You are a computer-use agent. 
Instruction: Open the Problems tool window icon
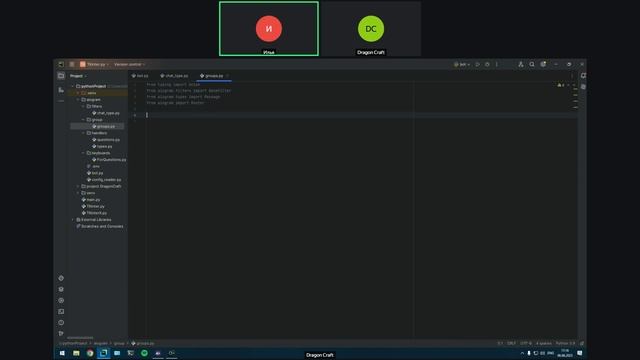(x=61, y=322)
